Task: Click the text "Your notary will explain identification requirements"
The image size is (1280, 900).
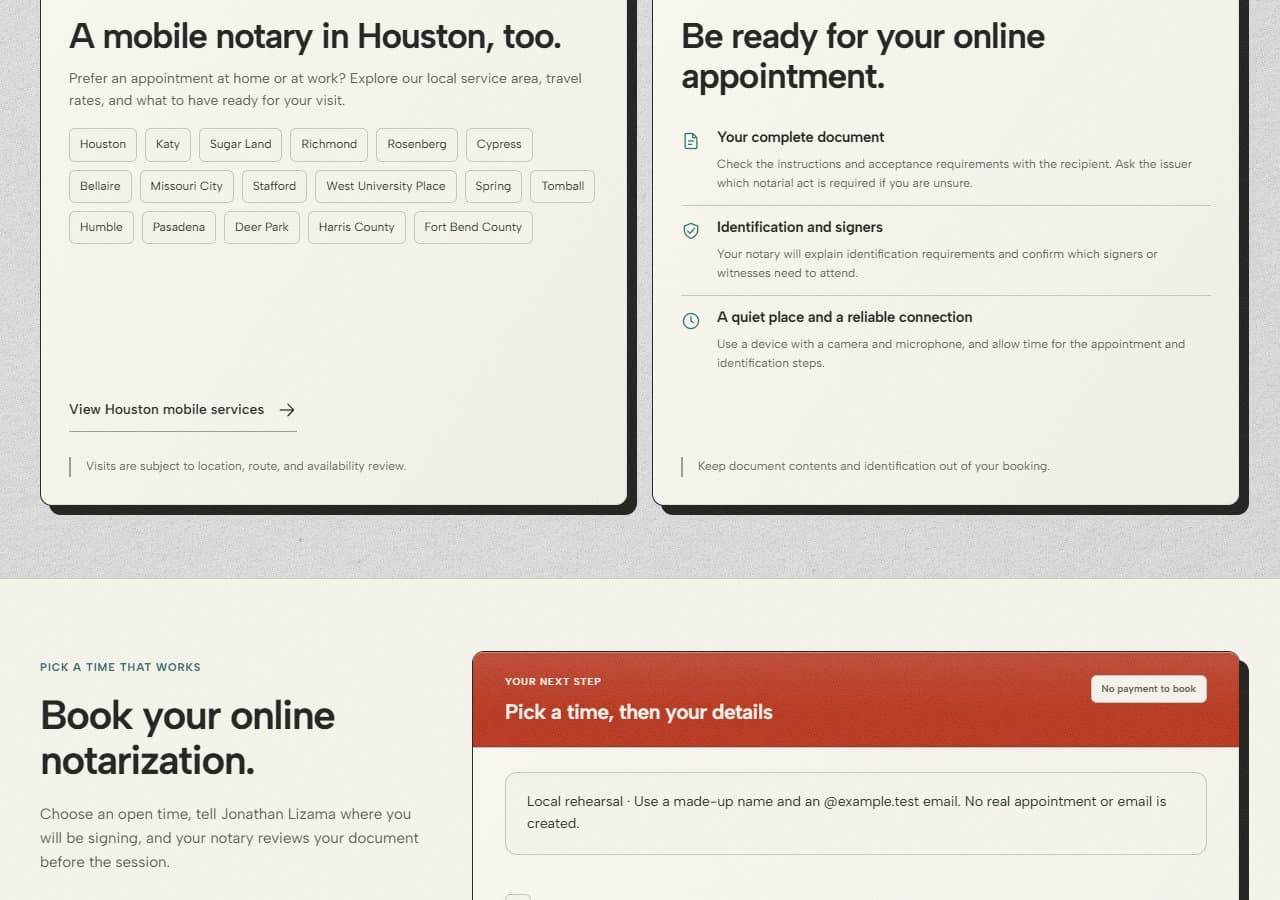Action: 937,263
